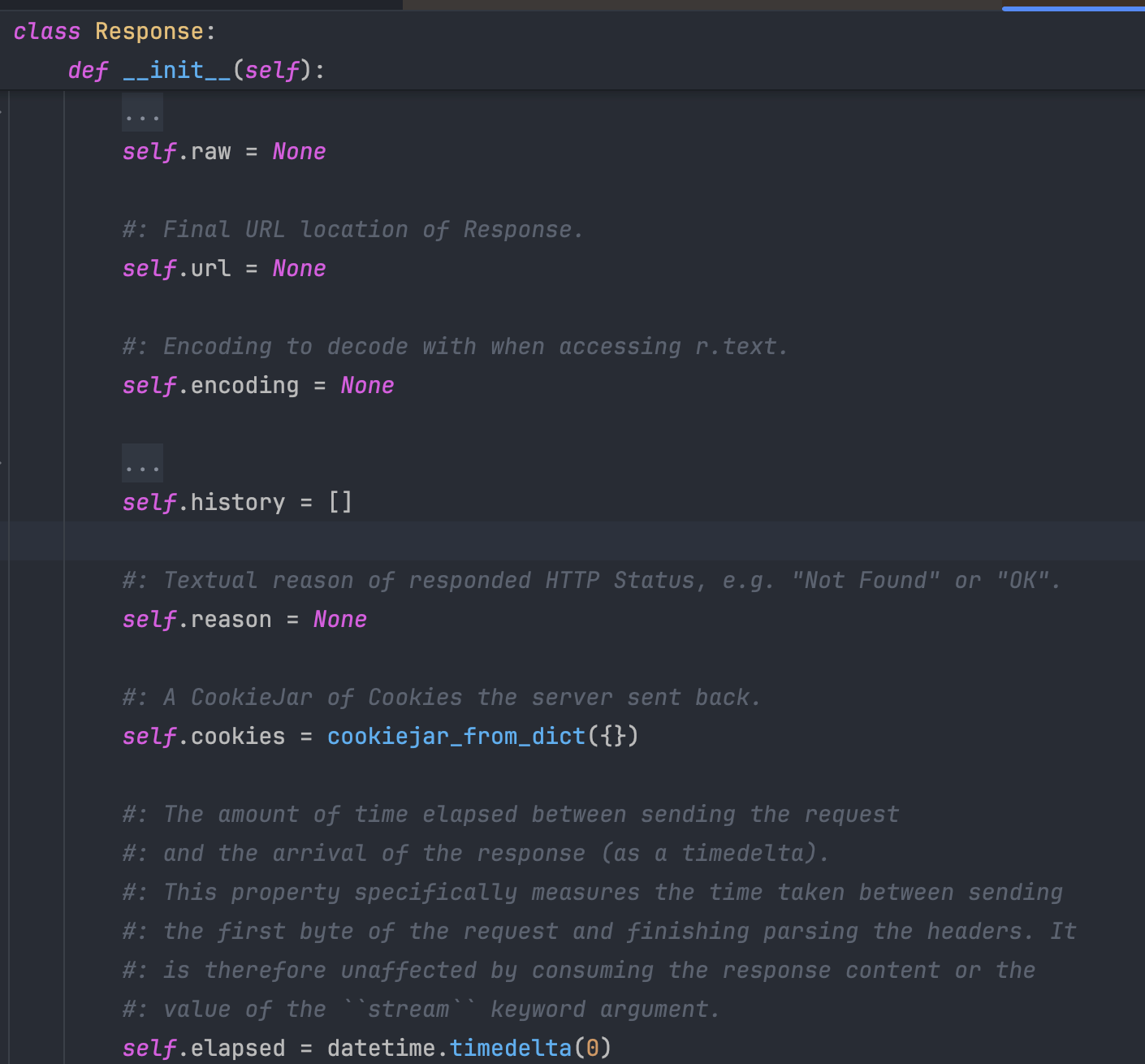
Task: Place cursor on None in the self.url line
Action: point(299,269)
